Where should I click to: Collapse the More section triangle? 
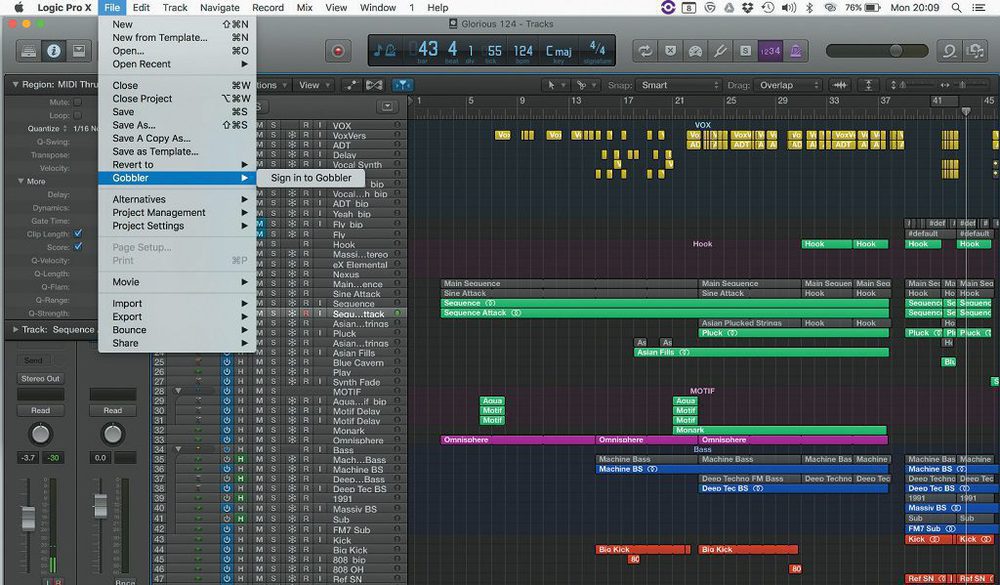pos(20,181)
